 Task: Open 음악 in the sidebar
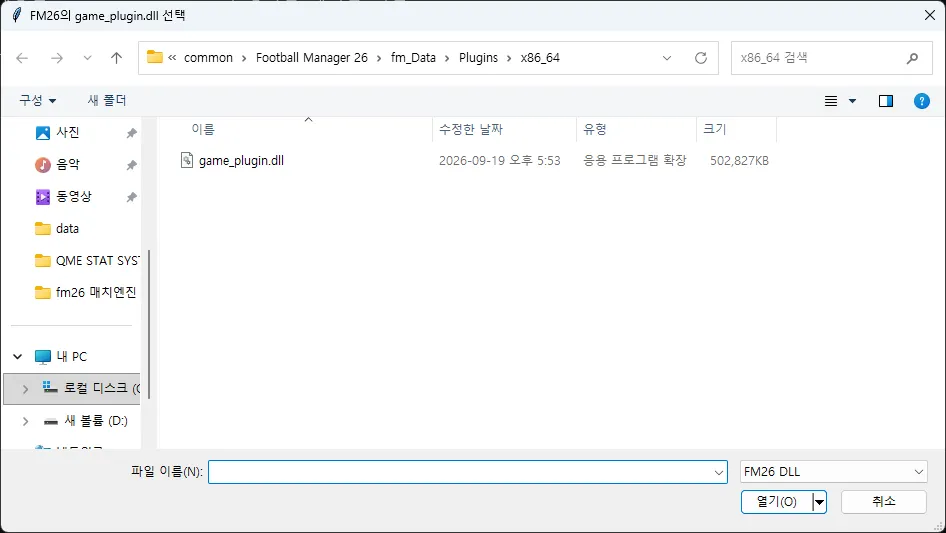[68, 164]
